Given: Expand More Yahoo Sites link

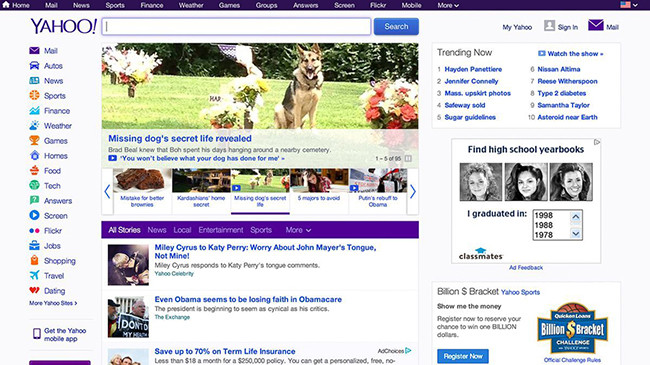Looking at the screenshot, I should (53, 303).
